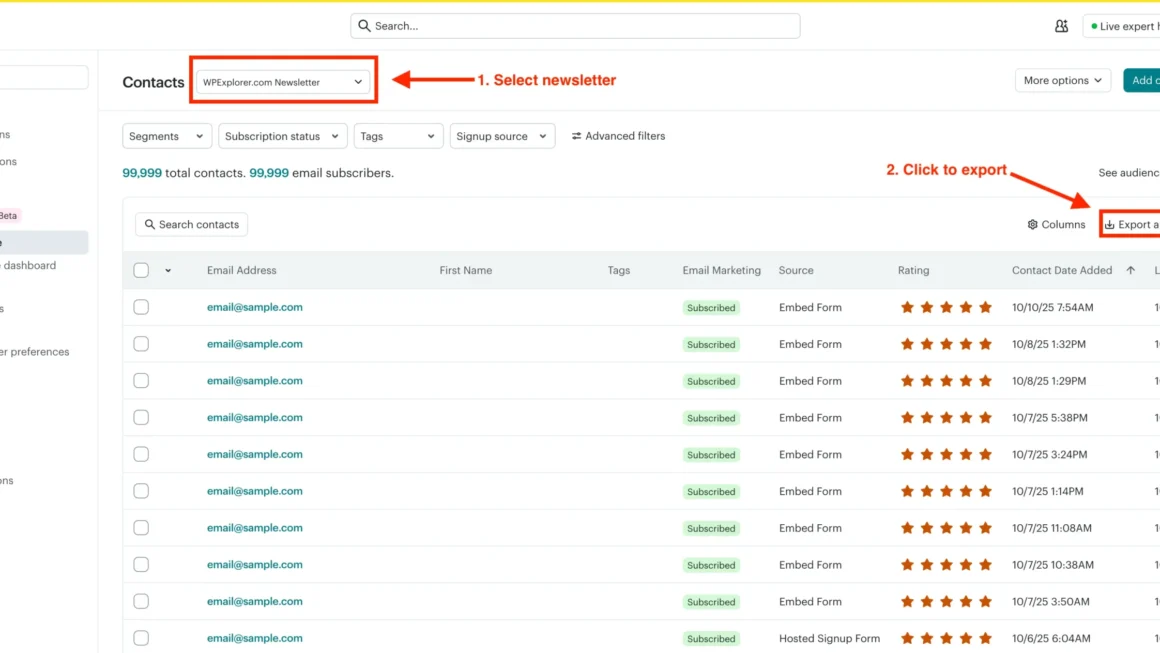
Task: Check the contact added 10/7/25 3:50AM
Action: pyautogui.click(x=141, y=601)
